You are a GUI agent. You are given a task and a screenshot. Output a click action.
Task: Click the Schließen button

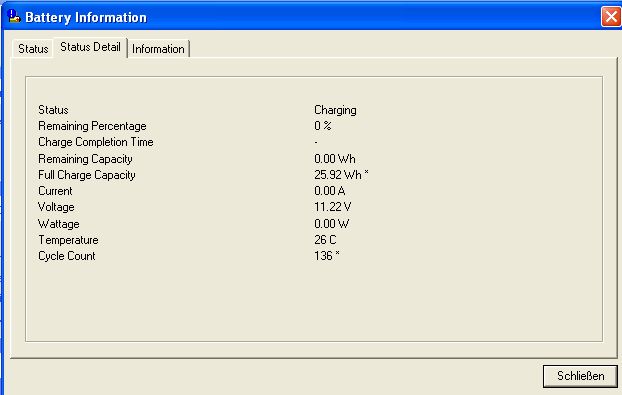pyautogui.click(x=580, y=376)
